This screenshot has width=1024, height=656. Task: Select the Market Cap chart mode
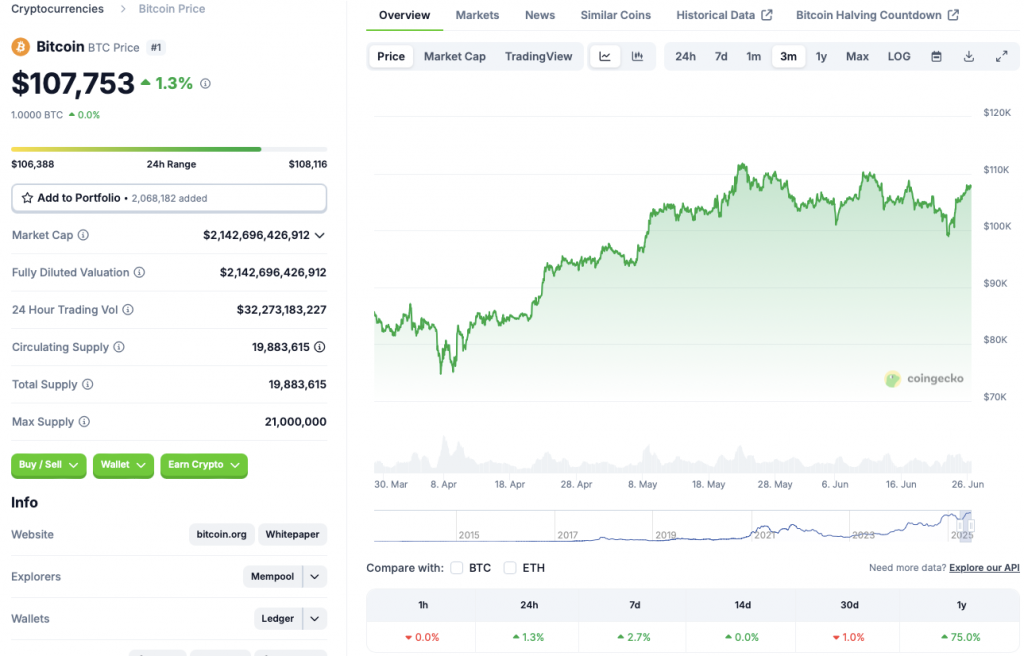(455, 56)
